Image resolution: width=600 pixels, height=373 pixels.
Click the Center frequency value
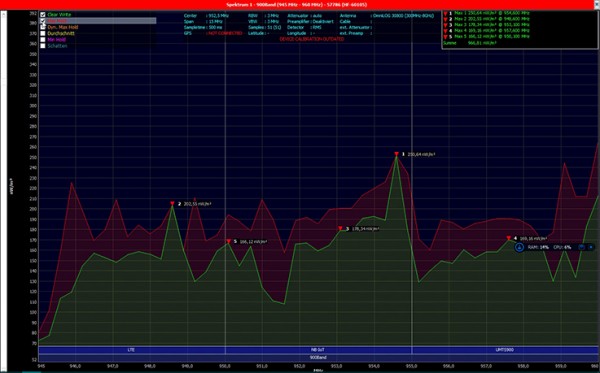[218, 16]
